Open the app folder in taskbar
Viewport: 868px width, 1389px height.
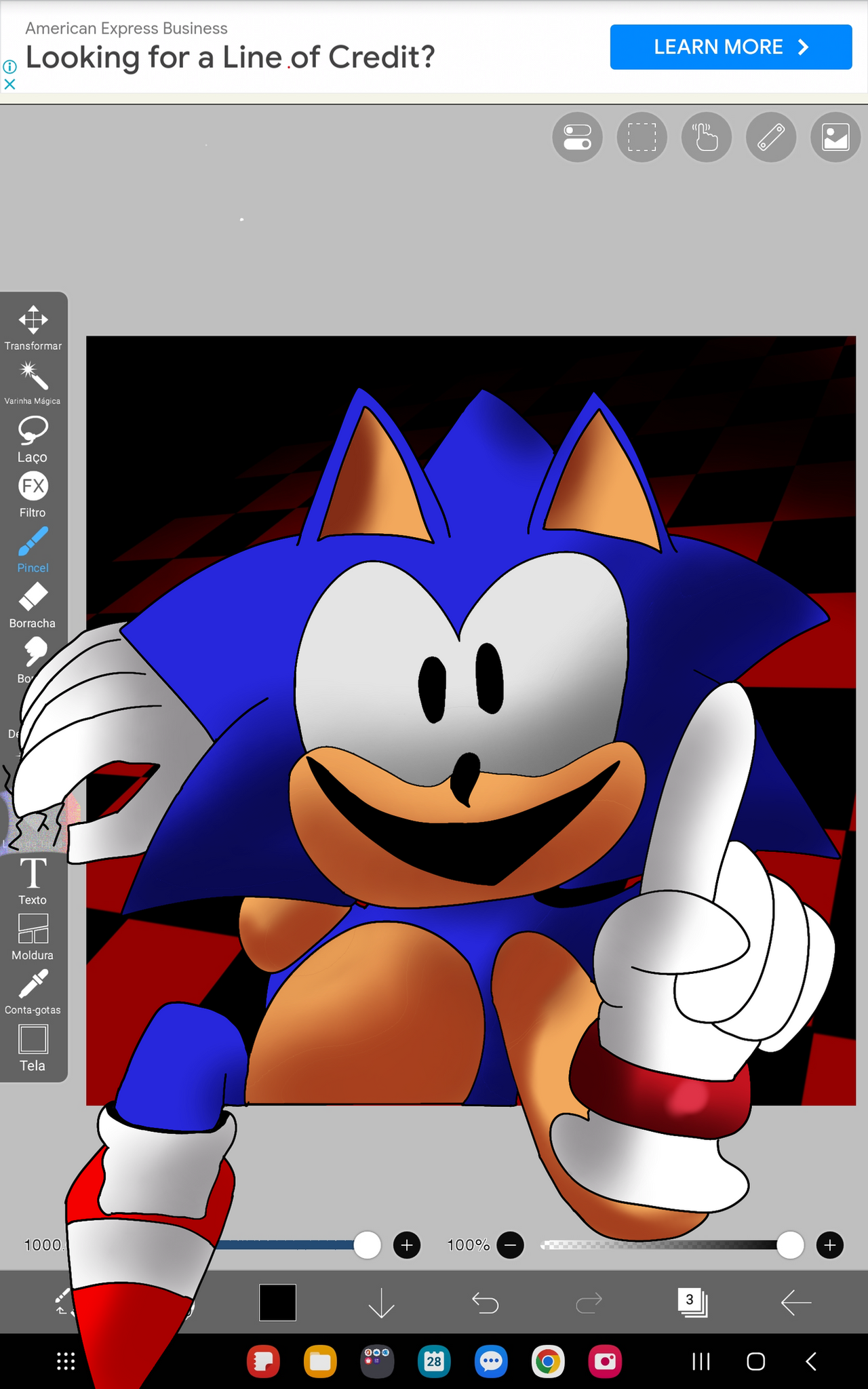tap(377, 1361)
